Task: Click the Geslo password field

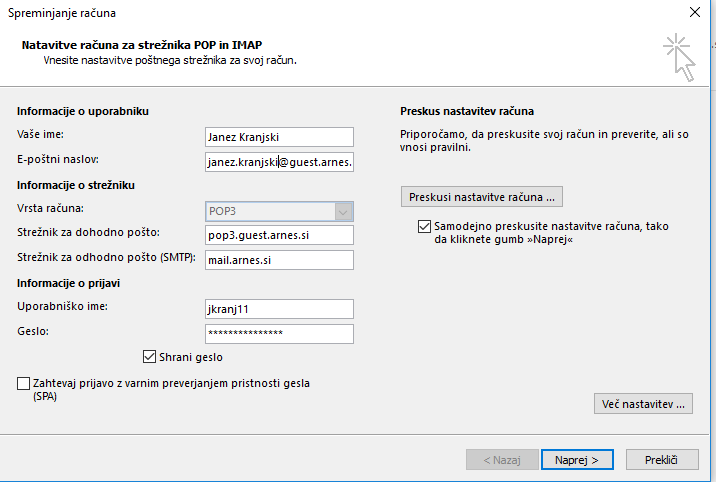Action: (279, 334)
